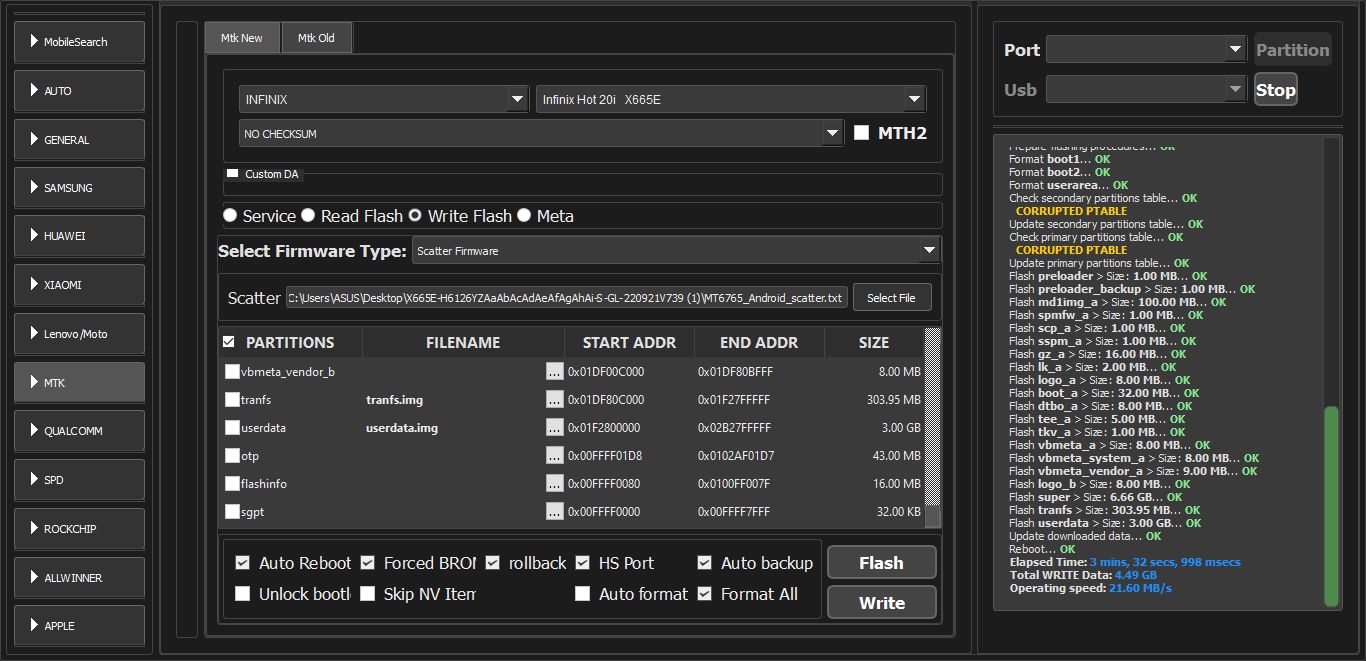This screenshot has width=1366, height=661.
Task: Check the otp partition checkbox
Action: point(232,455)
